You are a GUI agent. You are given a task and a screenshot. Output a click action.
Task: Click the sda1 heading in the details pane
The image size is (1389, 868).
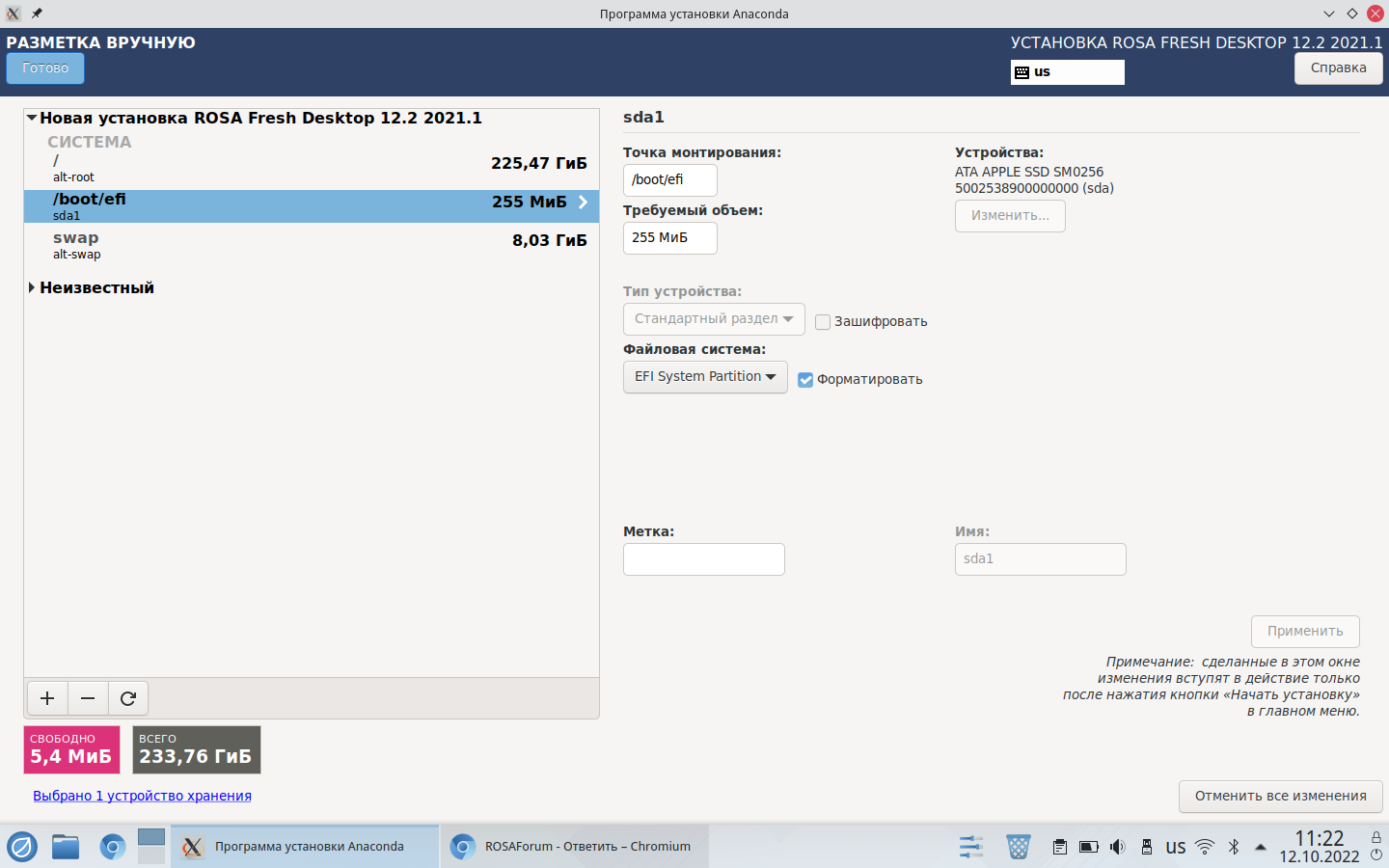pos(643,117)
